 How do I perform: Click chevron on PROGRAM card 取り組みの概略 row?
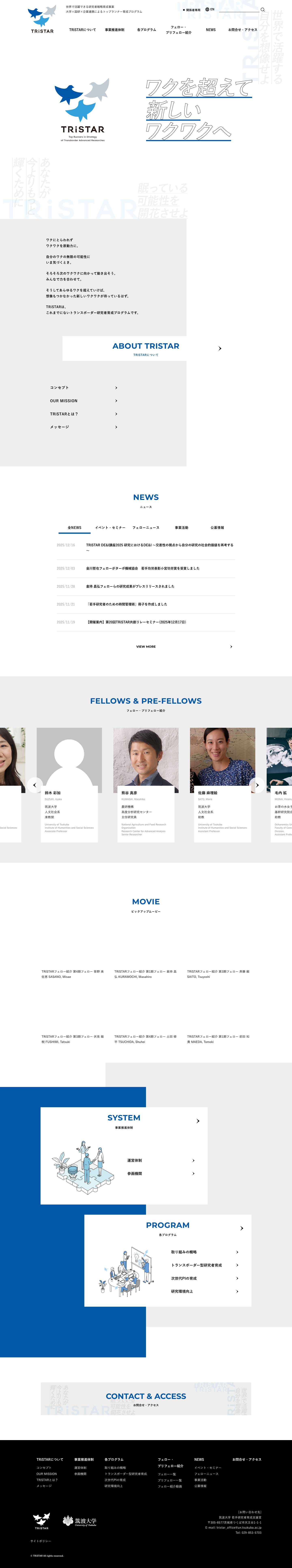pyautogui.click(x=237, y=1252)
